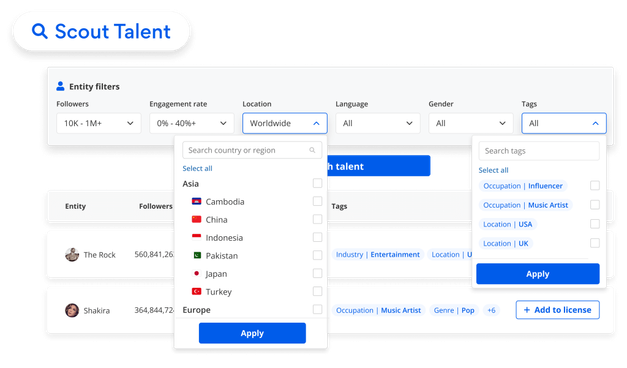Click Add to license for Shakira
The height and width of the screenshot is (368, 627).
click(557, 310)
